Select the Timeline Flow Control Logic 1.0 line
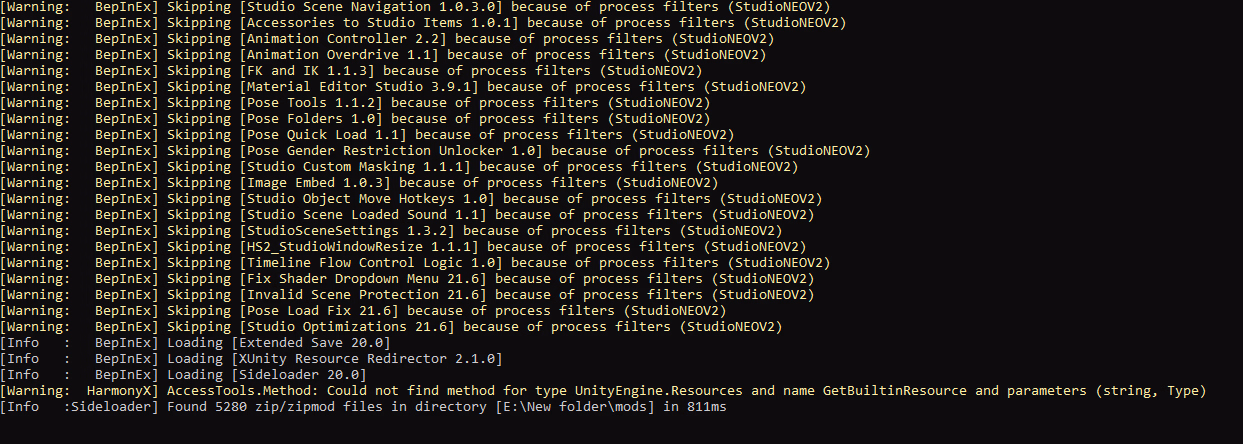This screenshot has width=1243, height=444. 414,263
